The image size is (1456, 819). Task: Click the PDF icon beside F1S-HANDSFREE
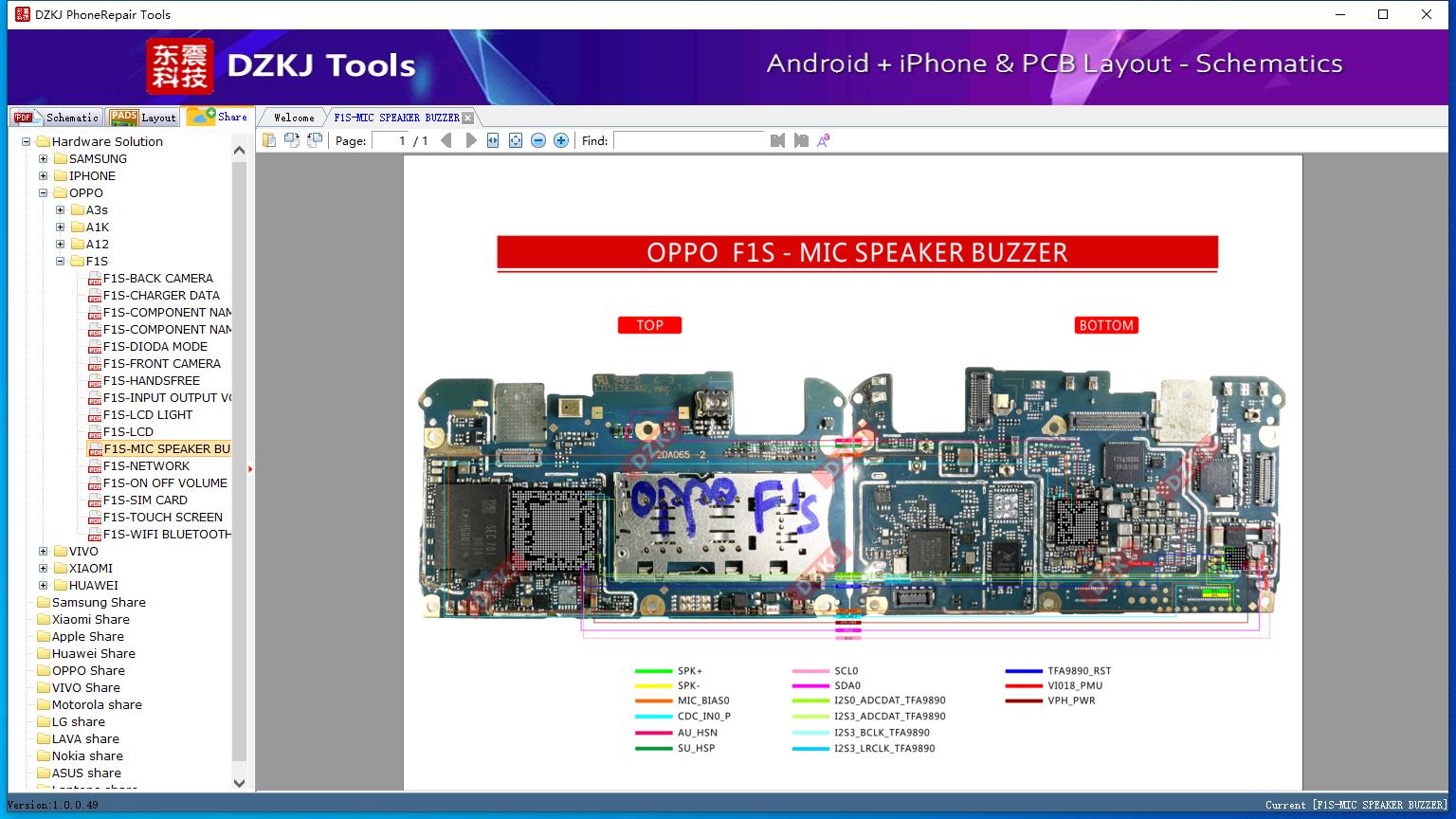95,381
